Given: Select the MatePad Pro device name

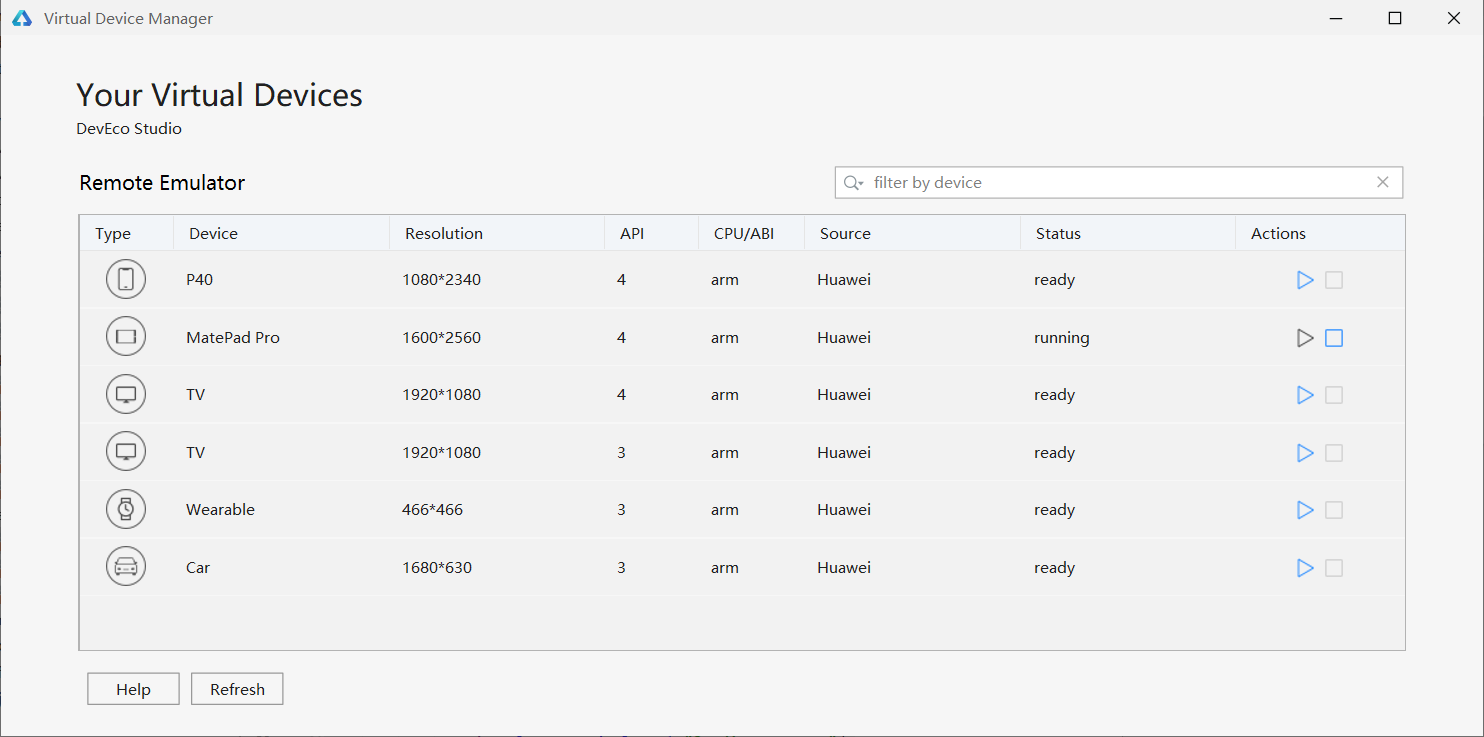Looking at the screenshot, I should [233, 338].
